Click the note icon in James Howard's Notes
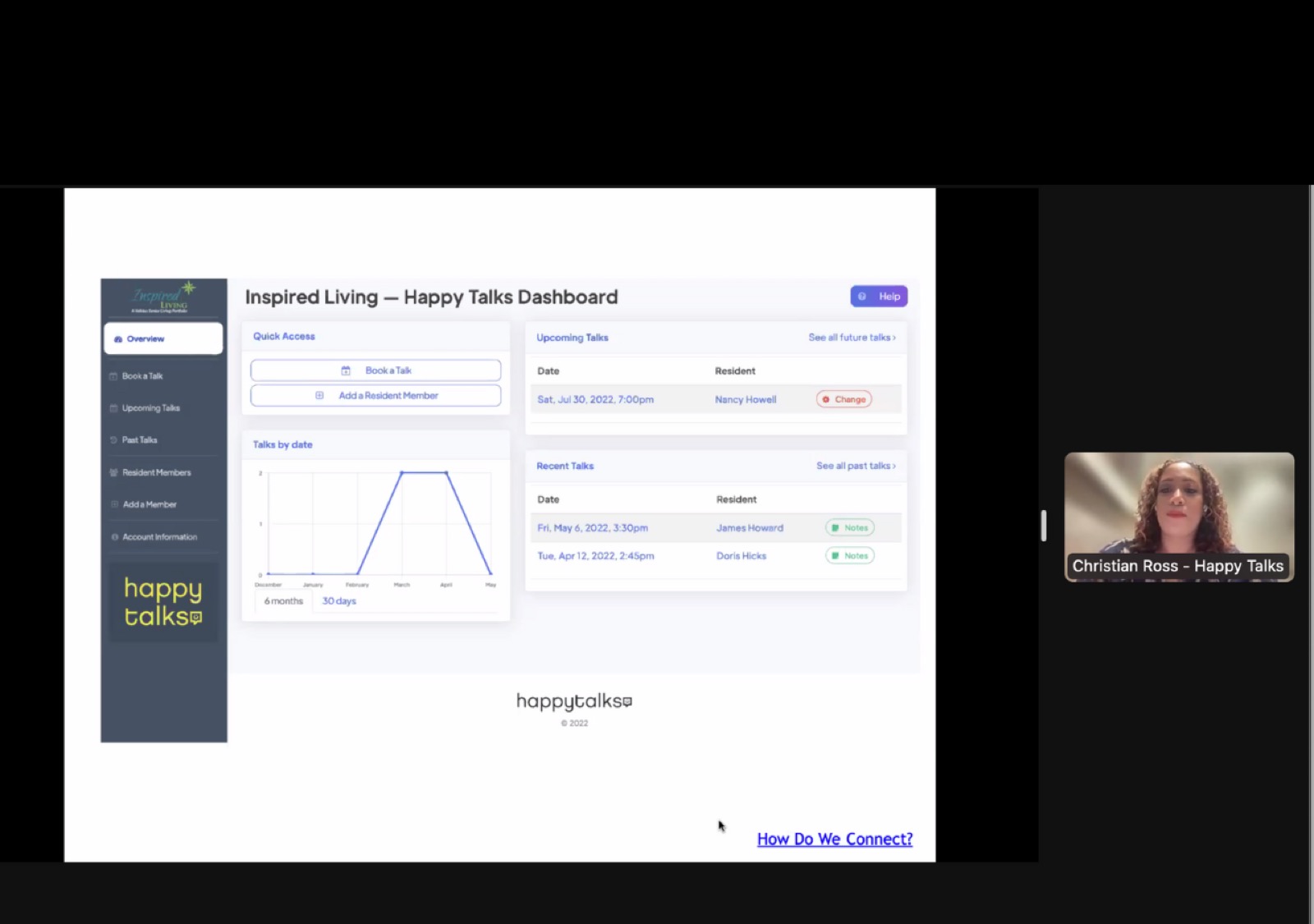 pyautogui.click(x=835, y=528)
